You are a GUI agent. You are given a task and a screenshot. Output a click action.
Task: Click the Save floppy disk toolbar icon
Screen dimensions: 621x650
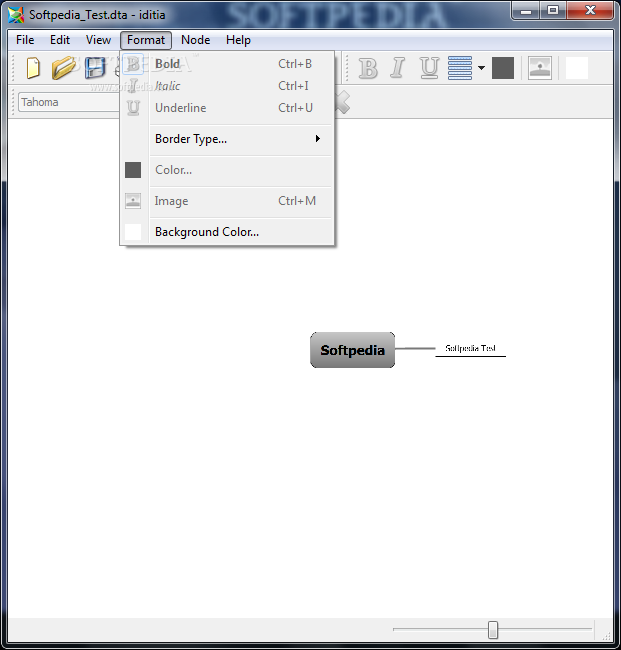(x=95, y=68)
